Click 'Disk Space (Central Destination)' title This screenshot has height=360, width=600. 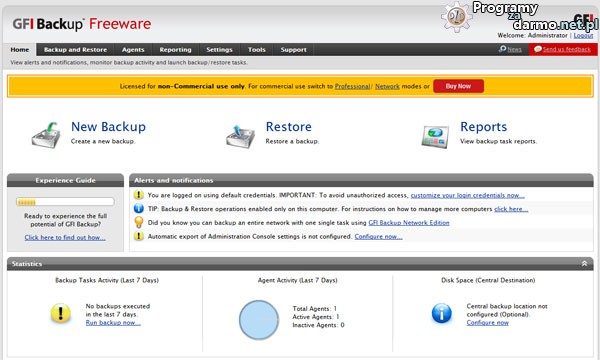488,280
